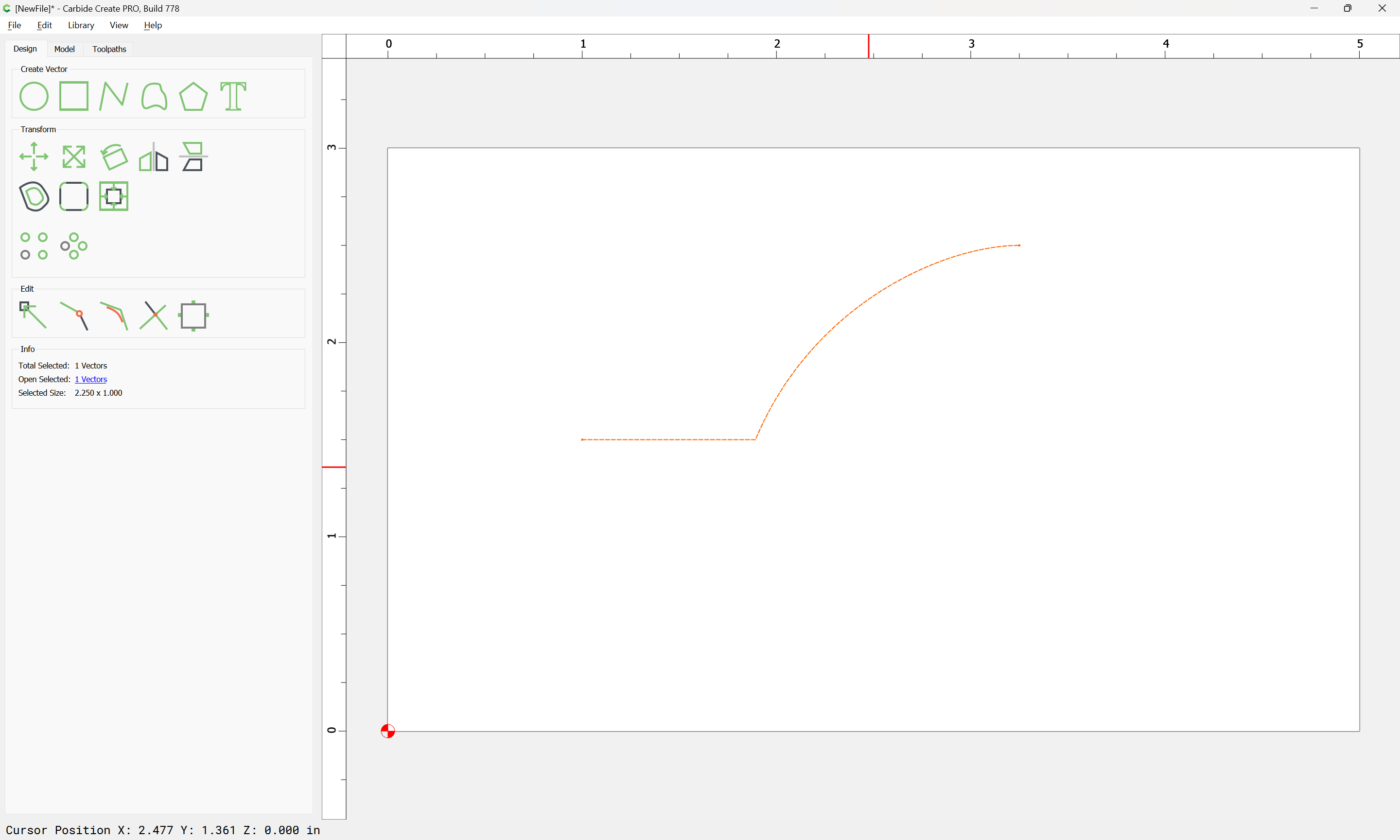1400x840 pixels.
Task: Activate the Rotate transform tool
Action: 114,157
